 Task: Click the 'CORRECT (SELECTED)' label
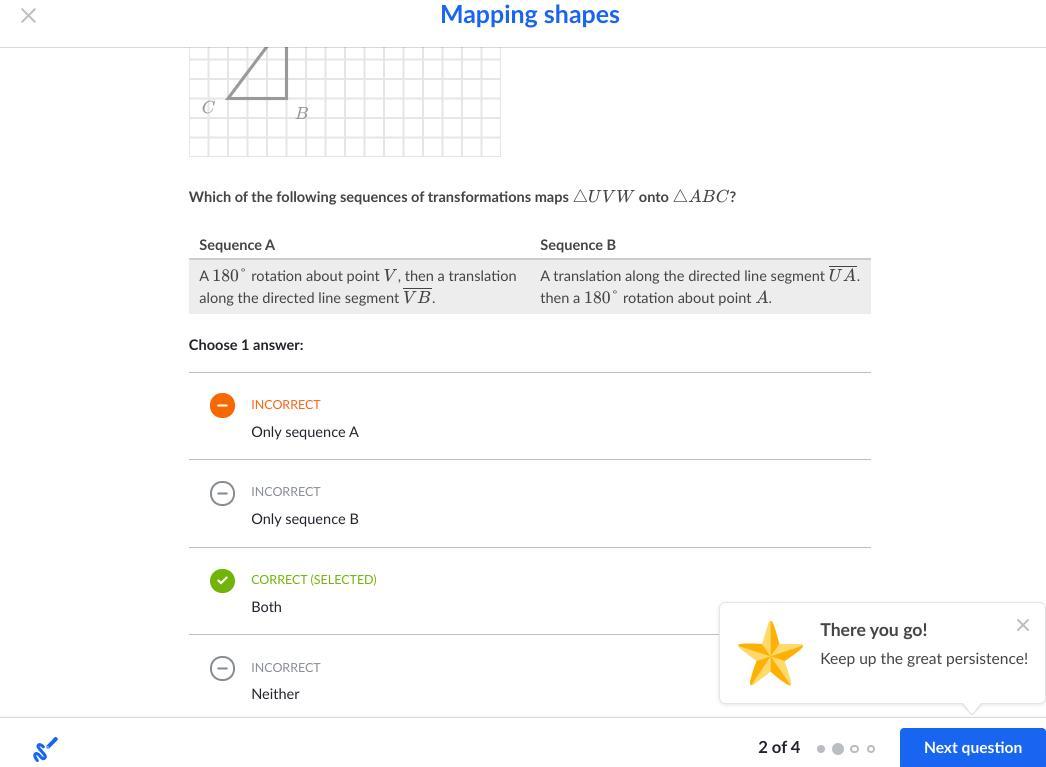tap(314, 580)
